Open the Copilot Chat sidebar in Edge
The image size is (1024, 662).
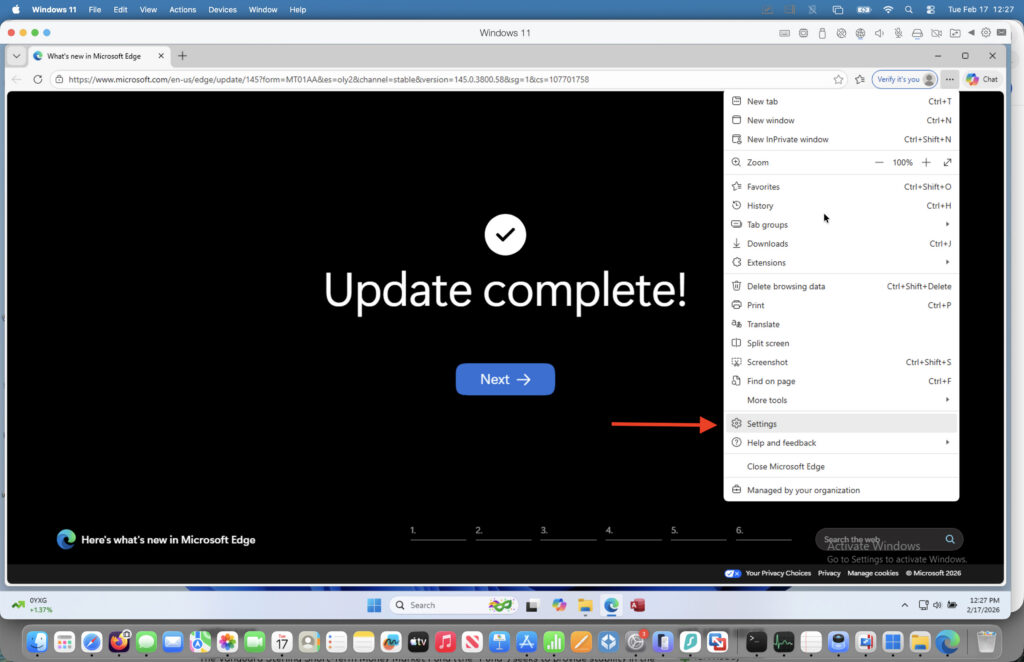[x=983, y=79]
